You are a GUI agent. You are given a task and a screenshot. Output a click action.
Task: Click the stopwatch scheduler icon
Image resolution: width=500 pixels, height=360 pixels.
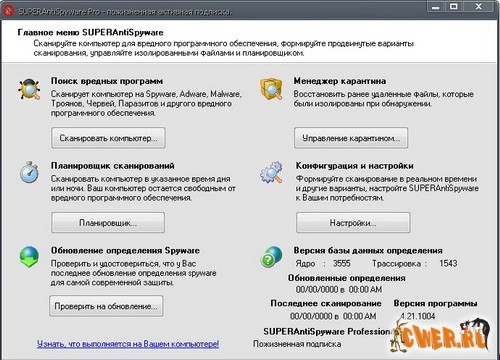click(x=29, y=172)
